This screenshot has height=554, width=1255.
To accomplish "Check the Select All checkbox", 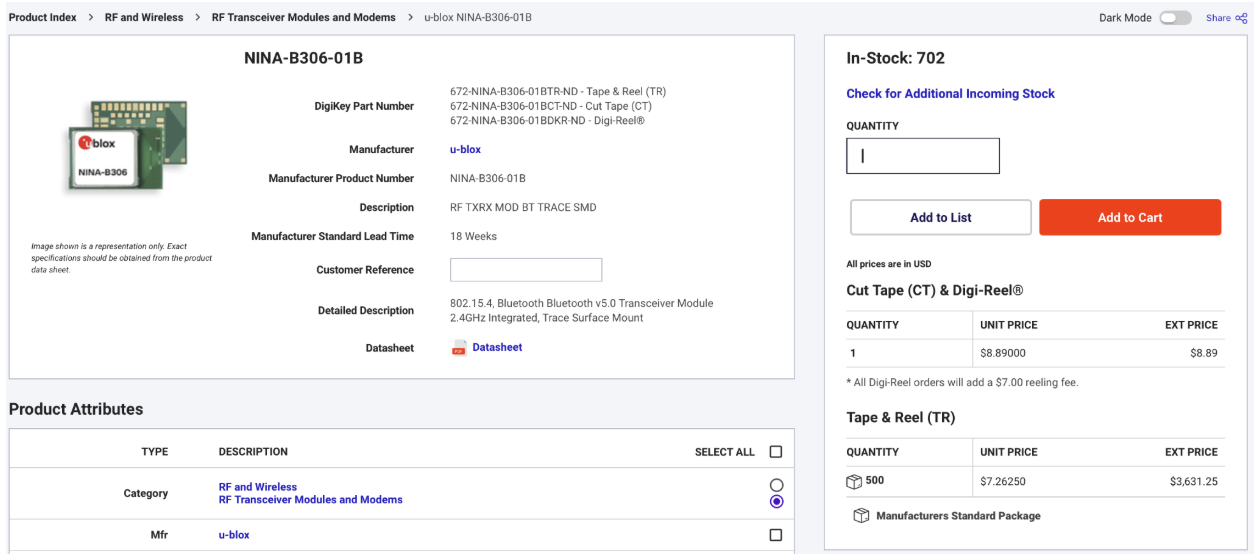I will [x=776, y=452].
